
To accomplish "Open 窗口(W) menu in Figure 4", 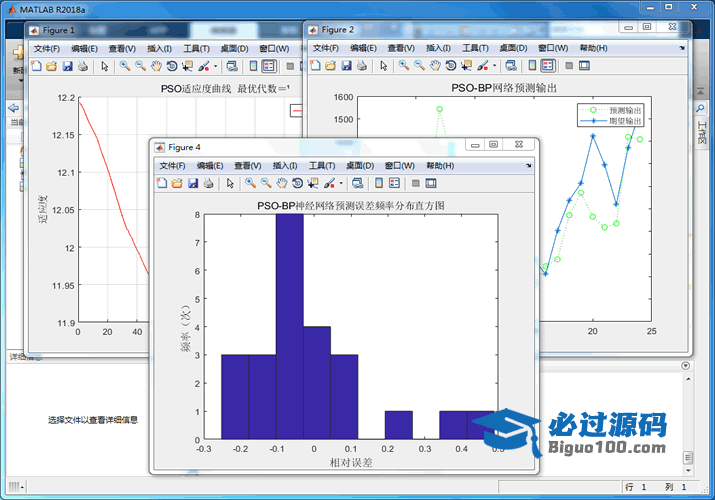I will 400,166.
